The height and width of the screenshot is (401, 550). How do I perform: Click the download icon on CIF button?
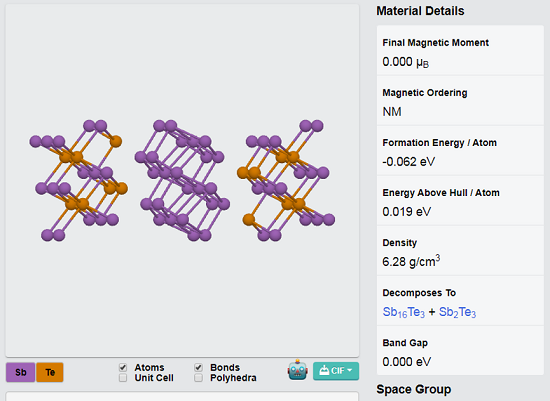click(324, 370)
